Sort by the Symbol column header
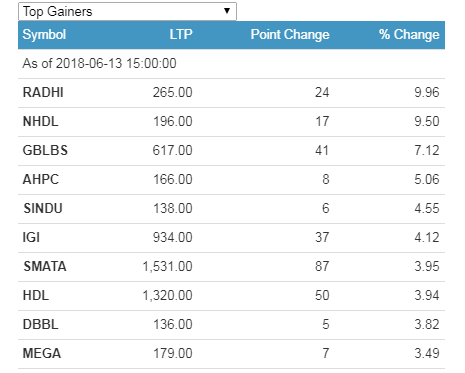The image size is (465, 373). 44,35
